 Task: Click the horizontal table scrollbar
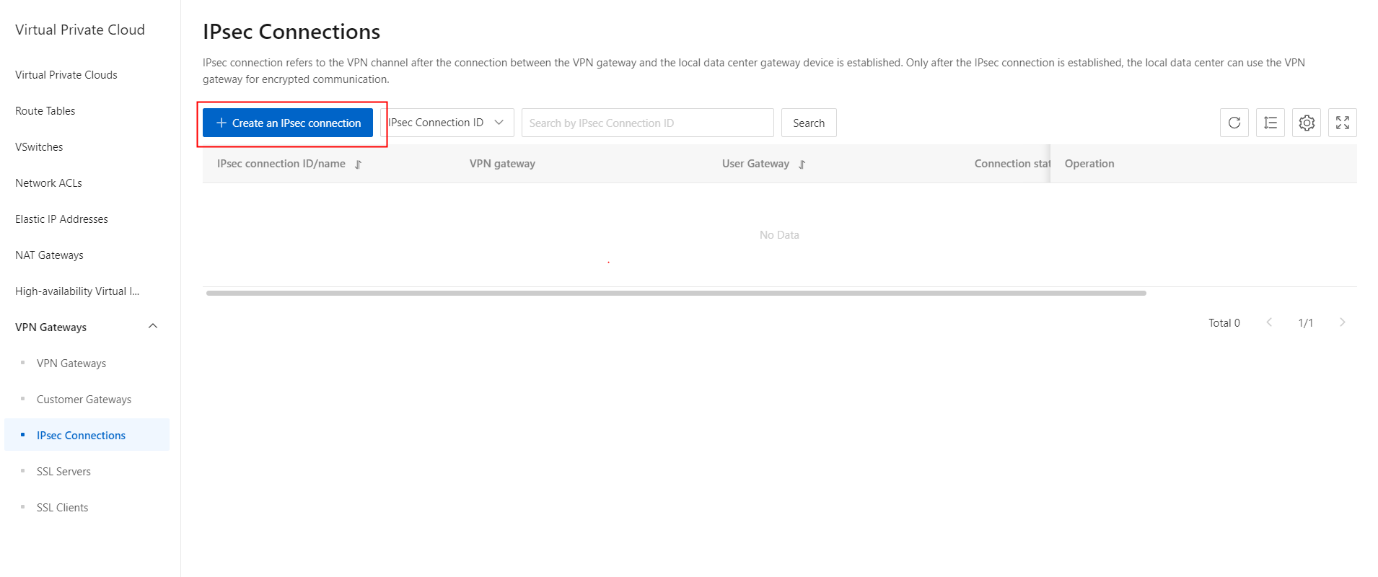(x=676, y=293)
